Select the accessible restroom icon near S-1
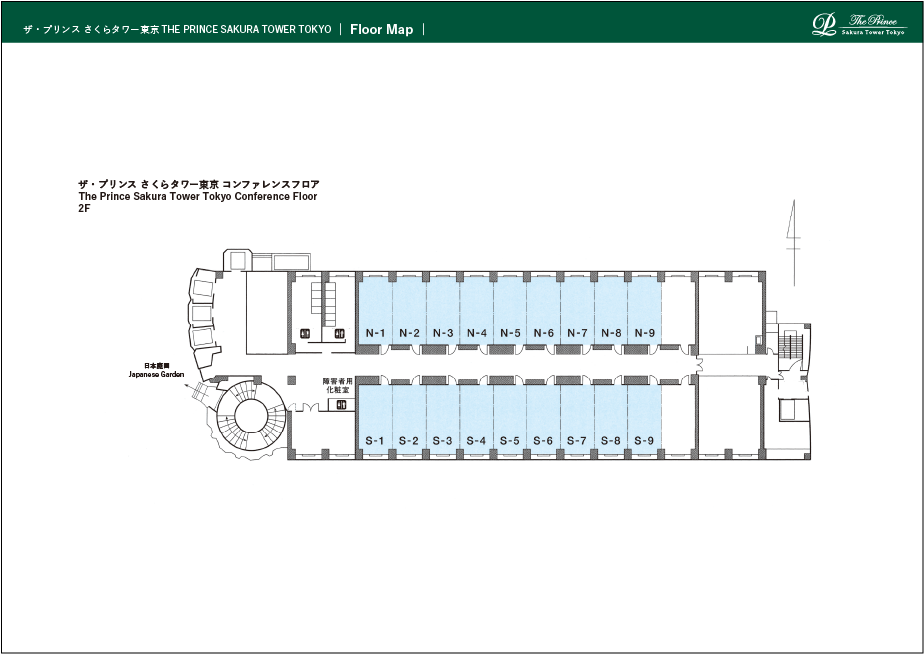 coord(343,405)
